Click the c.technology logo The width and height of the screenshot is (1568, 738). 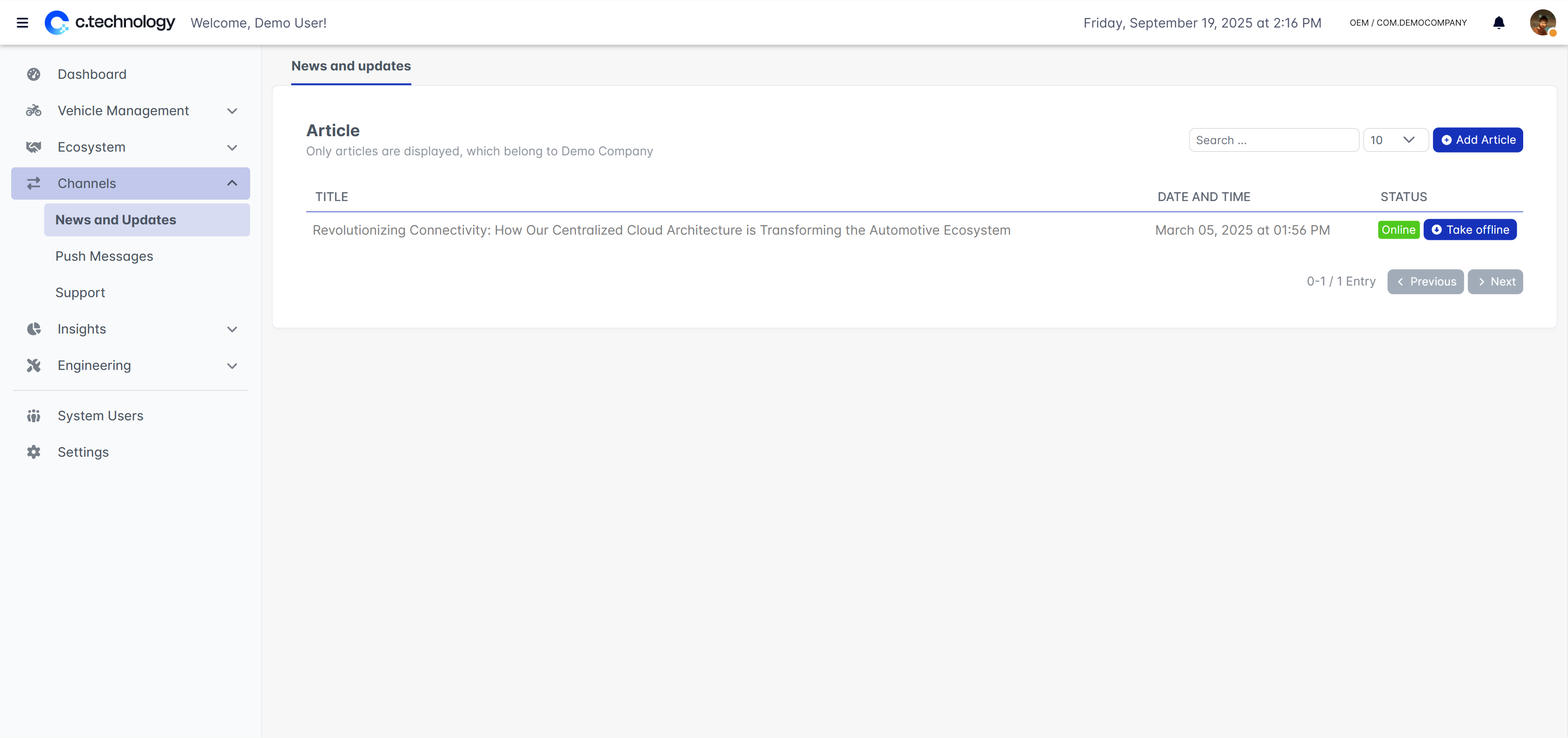click(110, 22)
